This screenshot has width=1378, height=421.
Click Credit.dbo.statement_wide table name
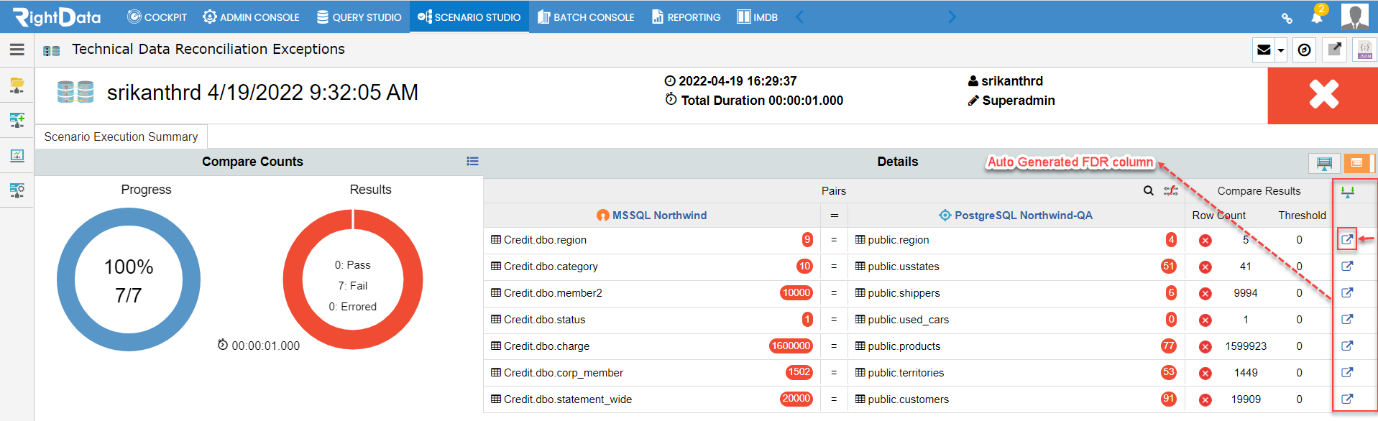568,399
